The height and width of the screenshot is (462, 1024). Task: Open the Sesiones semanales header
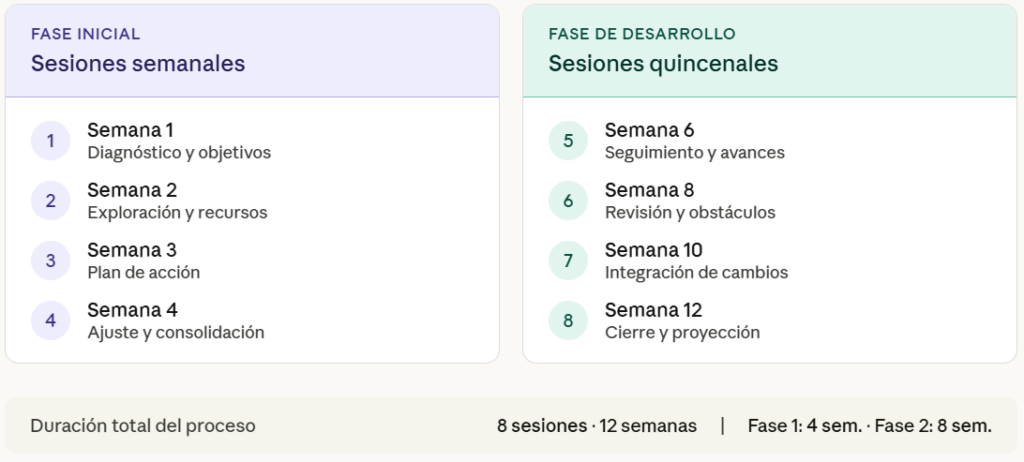coord(138,64)
